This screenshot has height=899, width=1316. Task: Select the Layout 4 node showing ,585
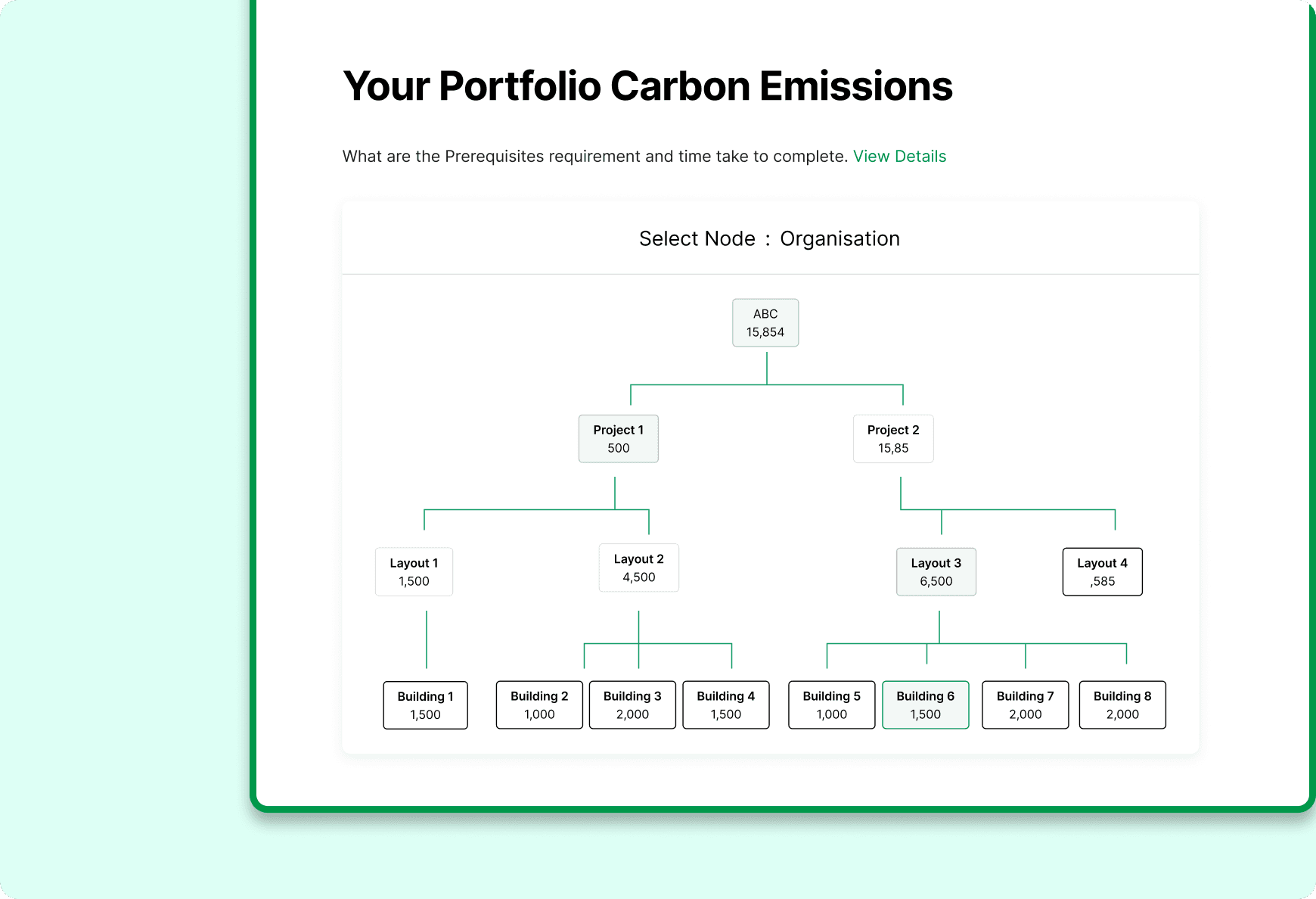click(1102, 571)
